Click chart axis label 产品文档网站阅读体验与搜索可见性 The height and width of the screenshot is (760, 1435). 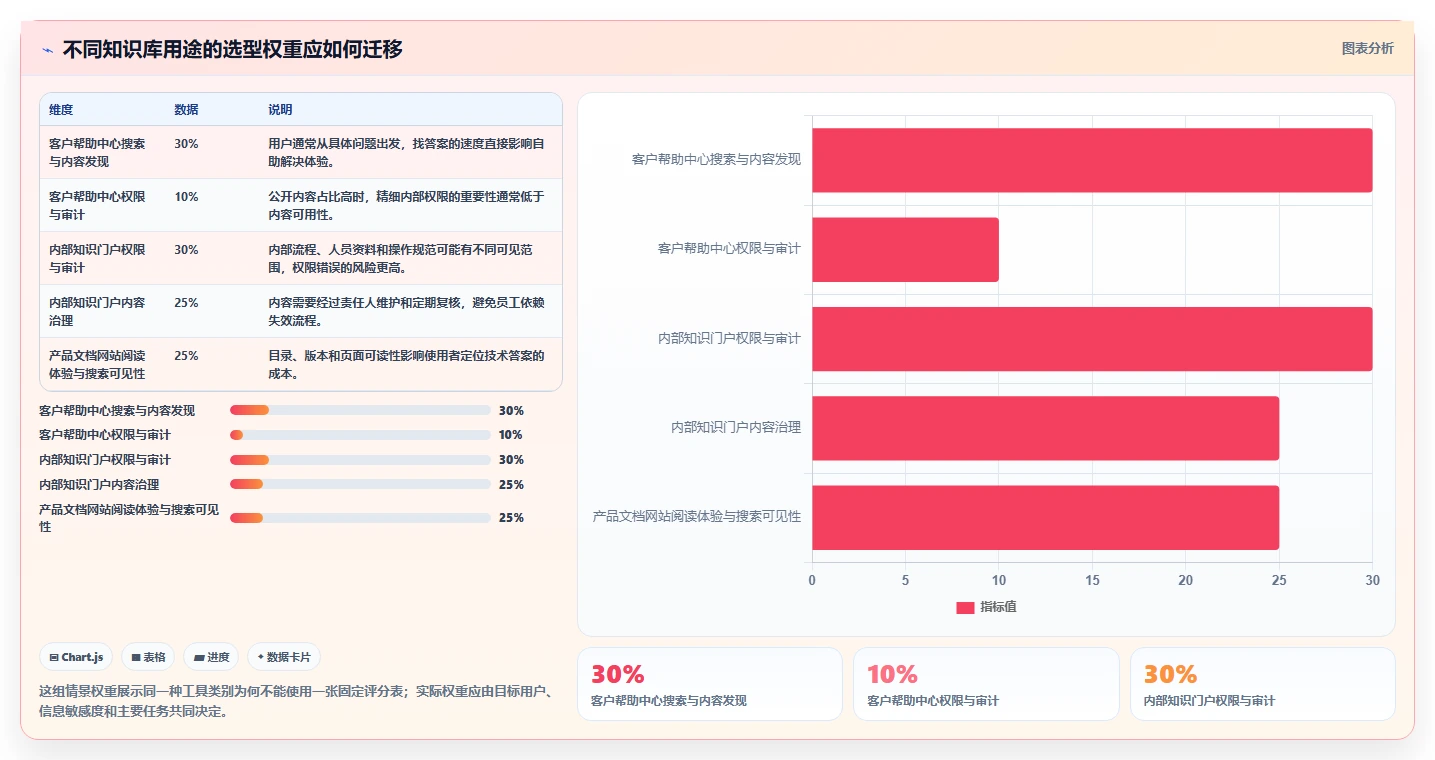tap(697, 517)
